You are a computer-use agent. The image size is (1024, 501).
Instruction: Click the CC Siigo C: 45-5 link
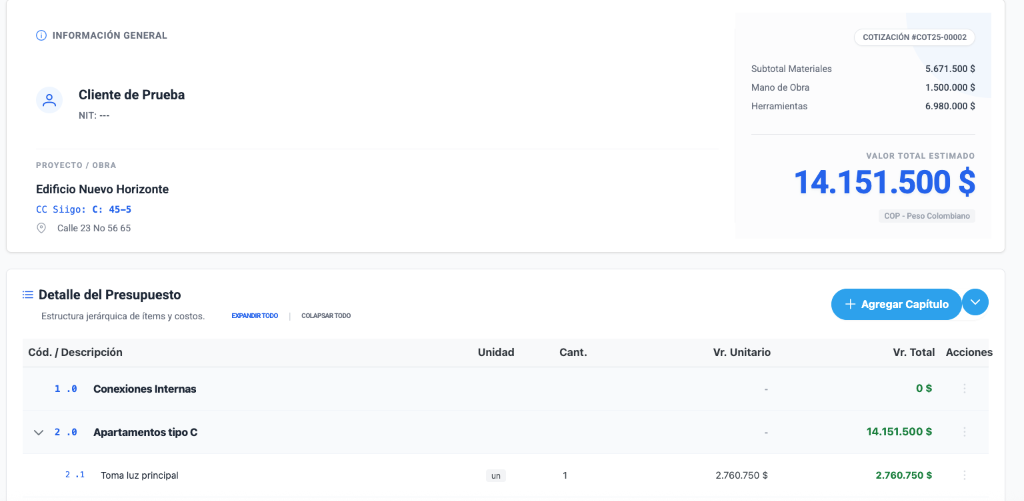84,209
